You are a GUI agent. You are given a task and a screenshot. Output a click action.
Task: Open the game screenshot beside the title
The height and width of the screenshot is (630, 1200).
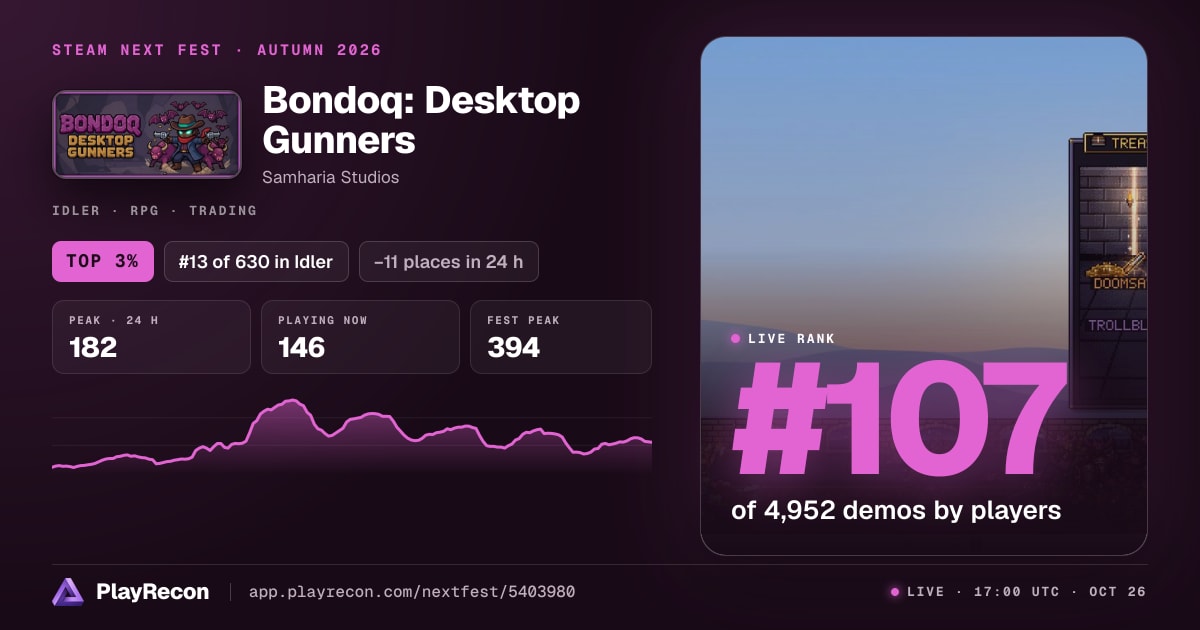click(924, 296)
